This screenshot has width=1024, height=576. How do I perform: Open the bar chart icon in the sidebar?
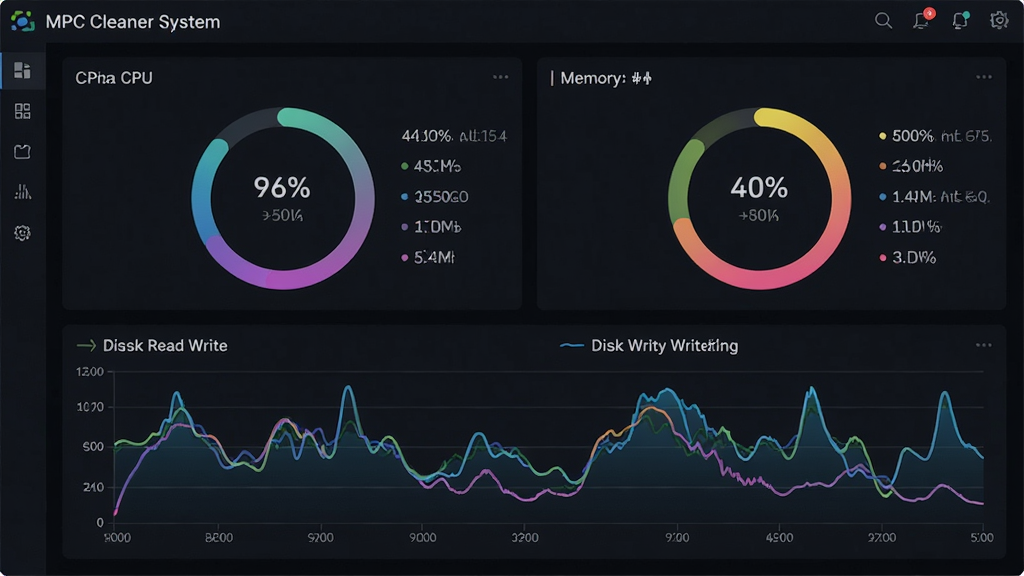coord(22,192)
